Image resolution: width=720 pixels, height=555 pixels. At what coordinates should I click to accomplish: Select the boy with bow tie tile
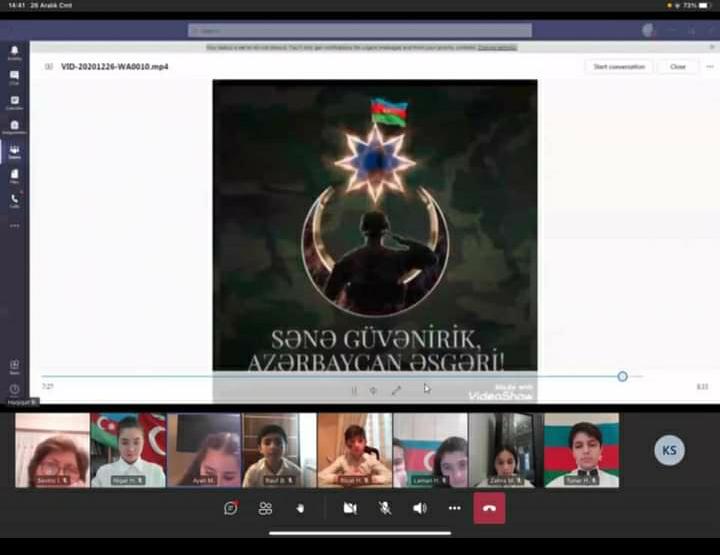pos(581,450)
